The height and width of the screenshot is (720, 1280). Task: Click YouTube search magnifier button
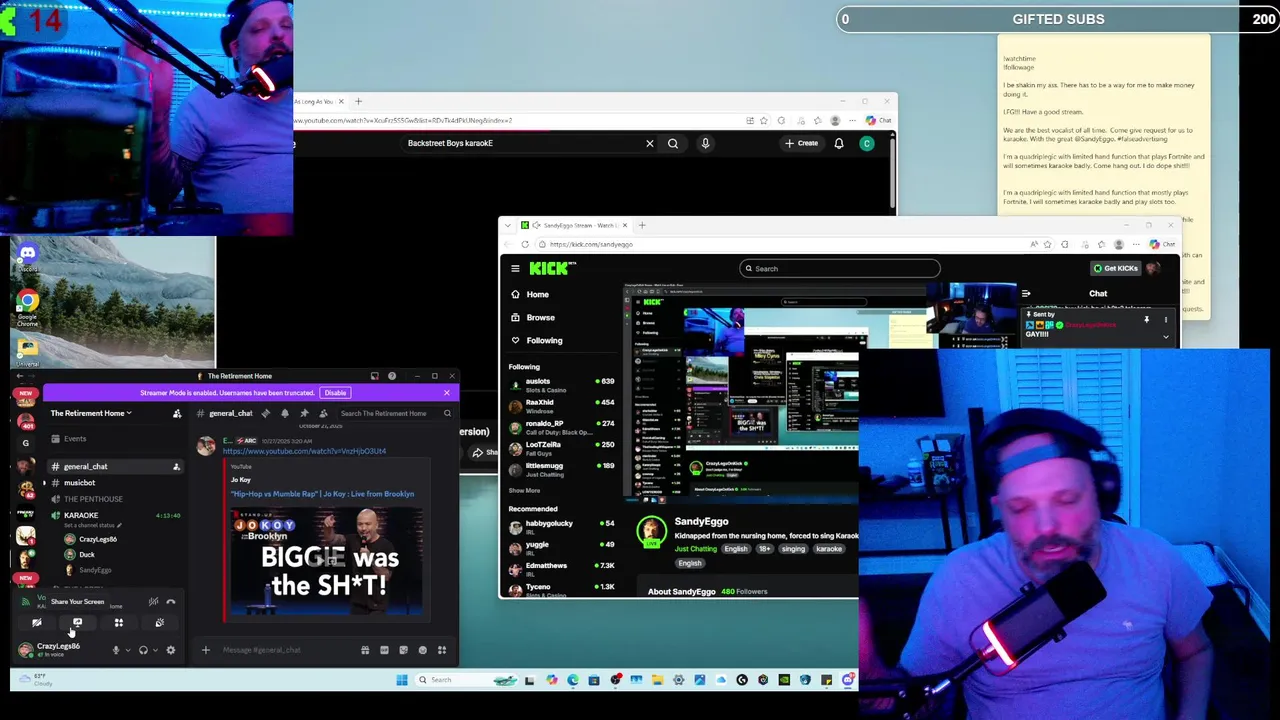[x=673, y=144]
